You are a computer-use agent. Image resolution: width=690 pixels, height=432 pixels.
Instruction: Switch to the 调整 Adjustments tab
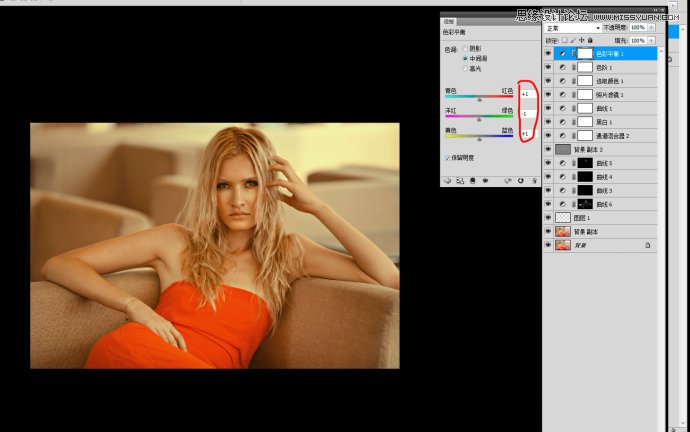pyautogui.click(x=449, y=22)
